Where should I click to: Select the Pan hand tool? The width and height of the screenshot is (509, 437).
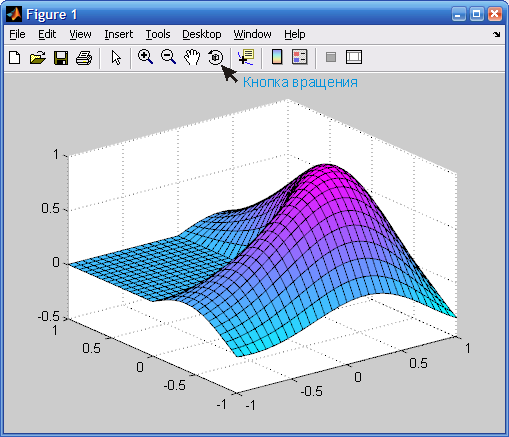[x=192, y=57]
